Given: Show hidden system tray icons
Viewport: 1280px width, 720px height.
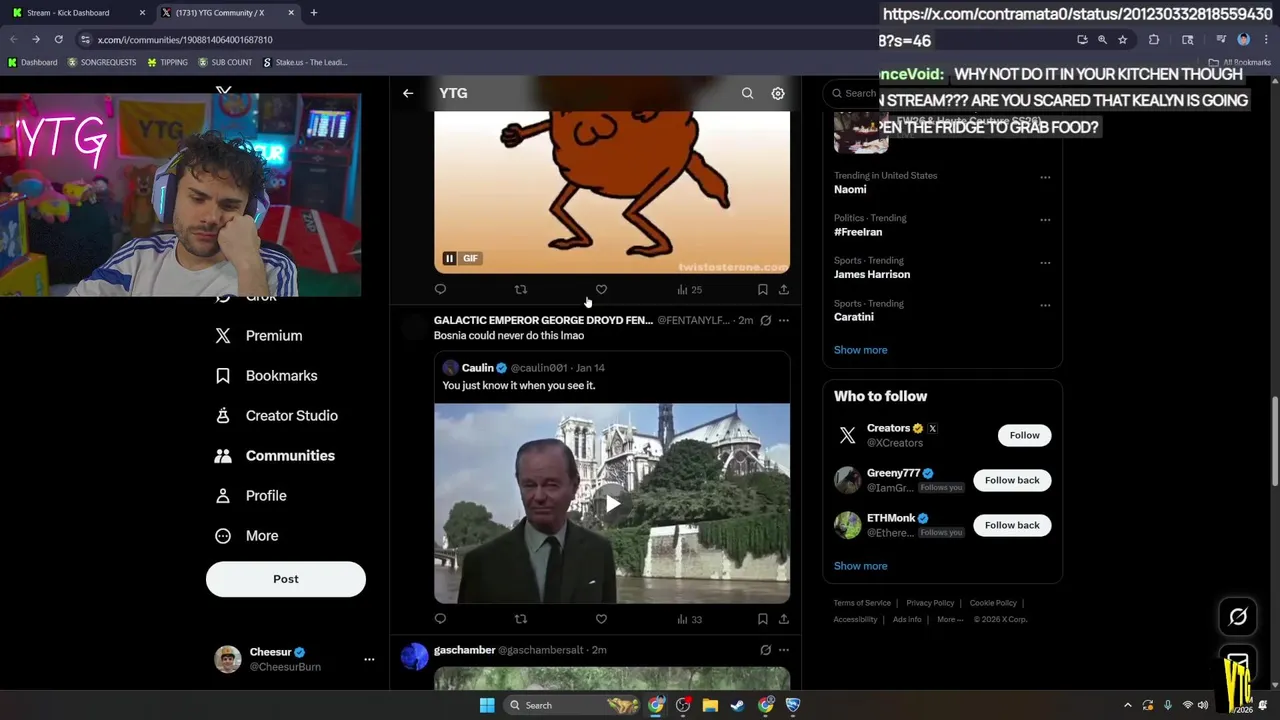Looking at the screenshot, I should click(x=1128, y=705).
